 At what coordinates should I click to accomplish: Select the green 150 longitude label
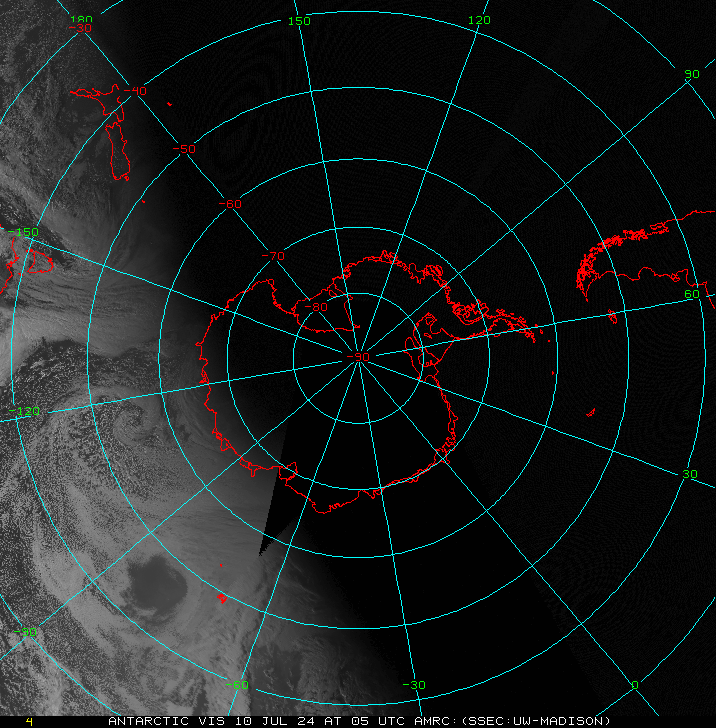tap(299, 21)
